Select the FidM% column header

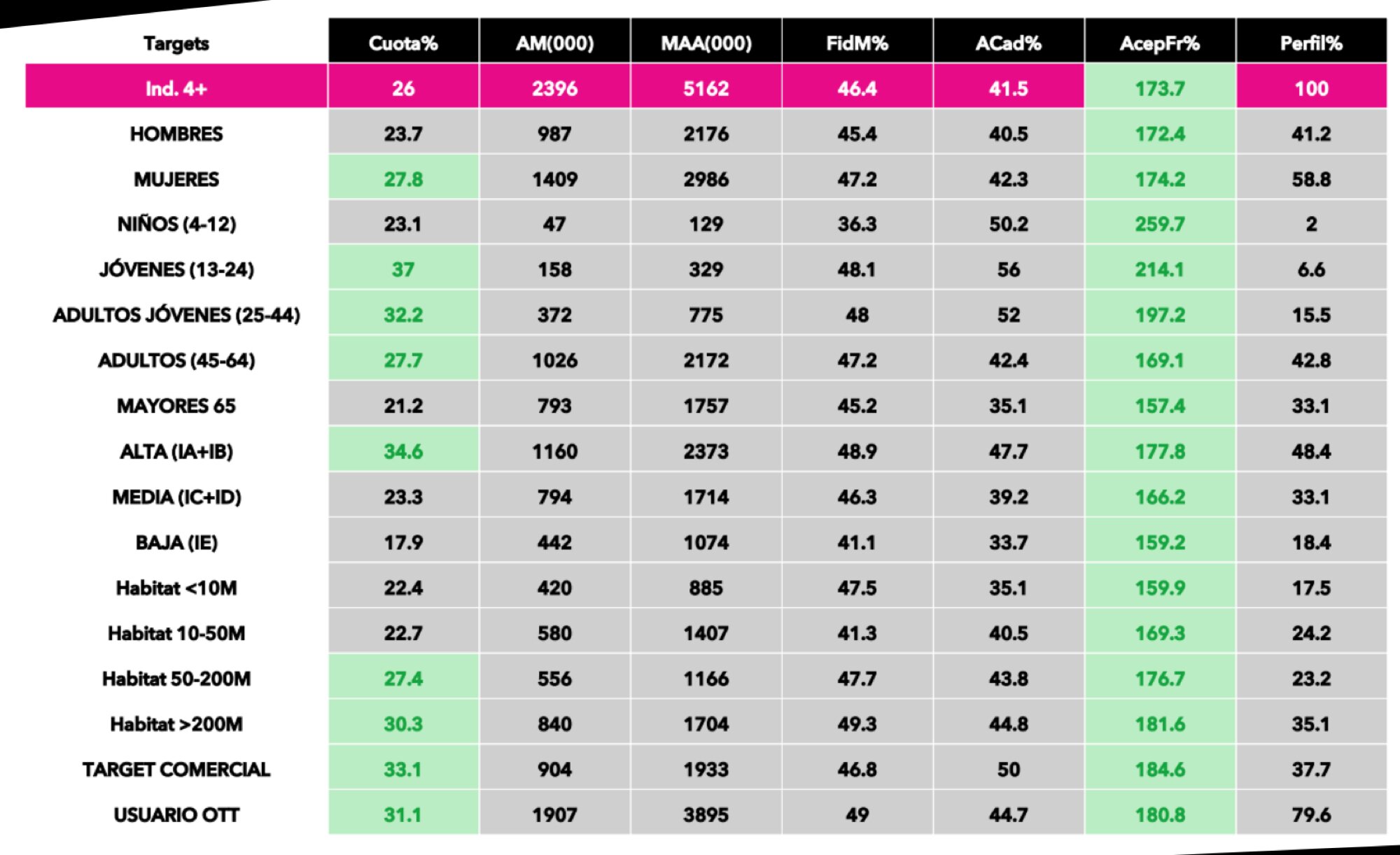click(x=857, y=43)
